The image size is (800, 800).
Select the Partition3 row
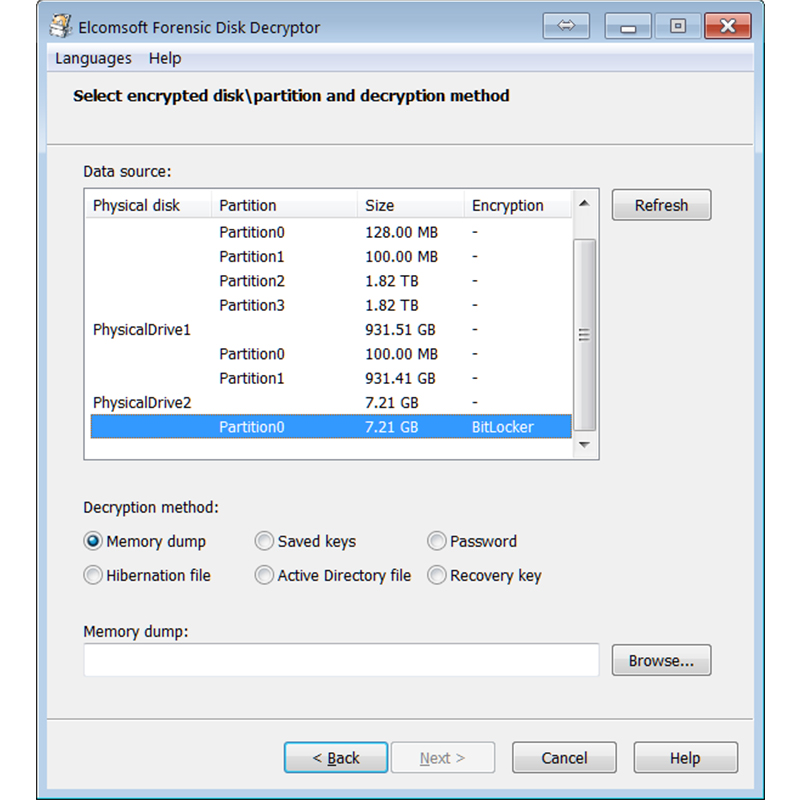click(331, 306)
